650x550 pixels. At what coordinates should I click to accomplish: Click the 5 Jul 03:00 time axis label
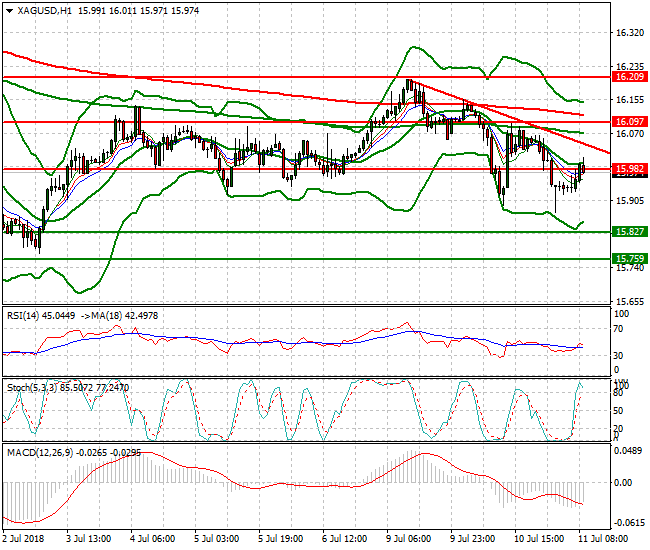pos(216,539)
